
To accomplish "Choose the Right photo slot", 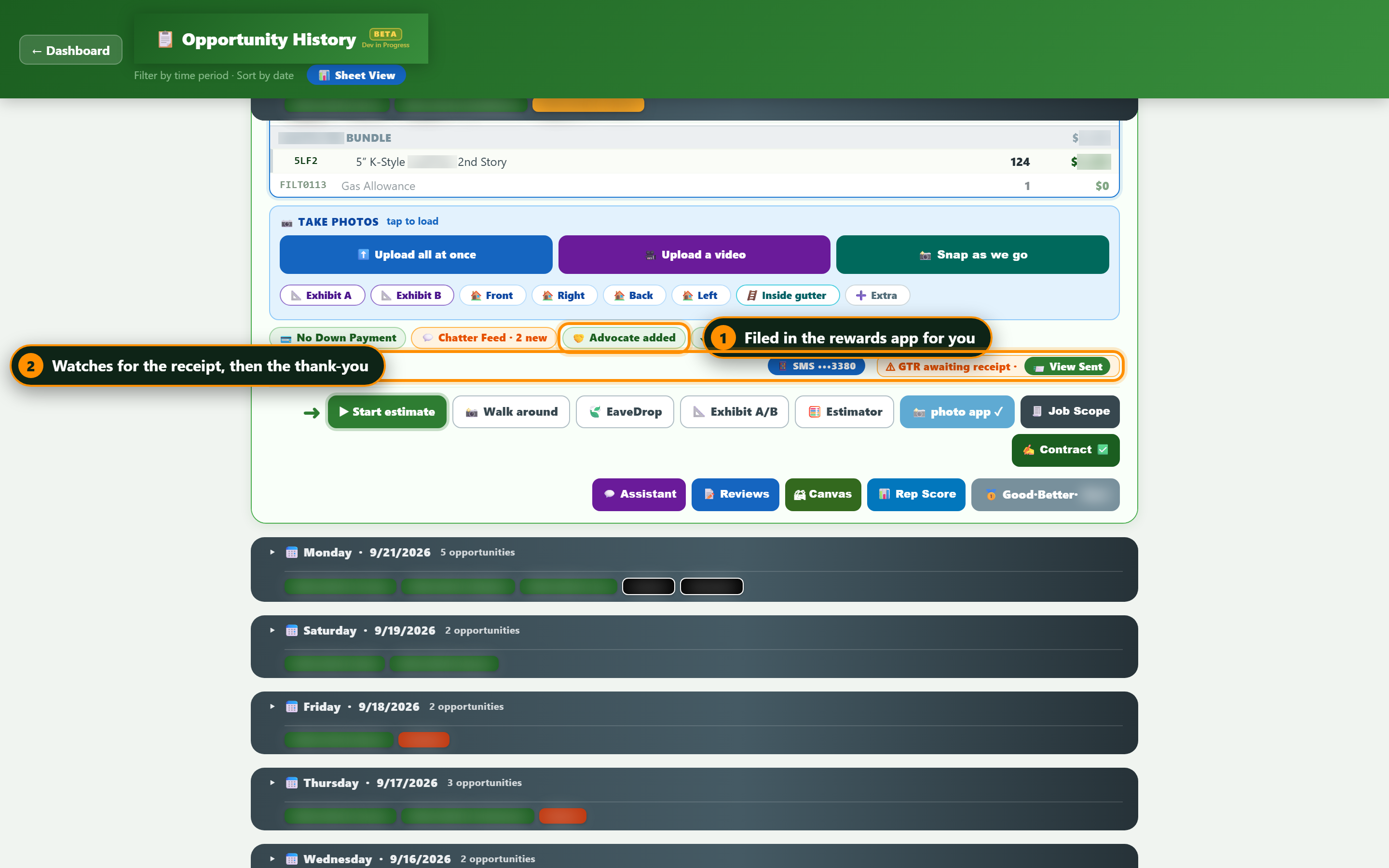I will (x=564, y=295).
